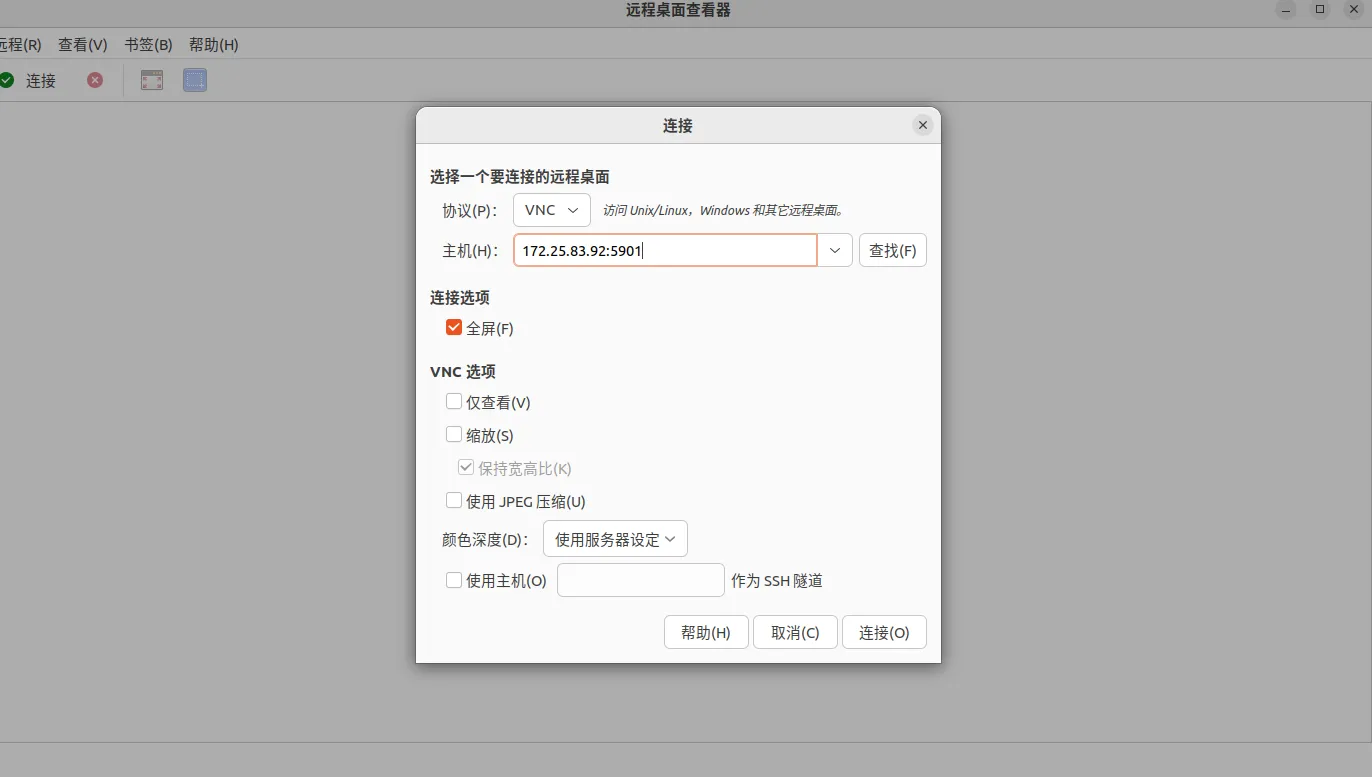The height and width of the screenshot is (777, 1372).
Task: Click the red Disconnect icon
Action: 94,80
